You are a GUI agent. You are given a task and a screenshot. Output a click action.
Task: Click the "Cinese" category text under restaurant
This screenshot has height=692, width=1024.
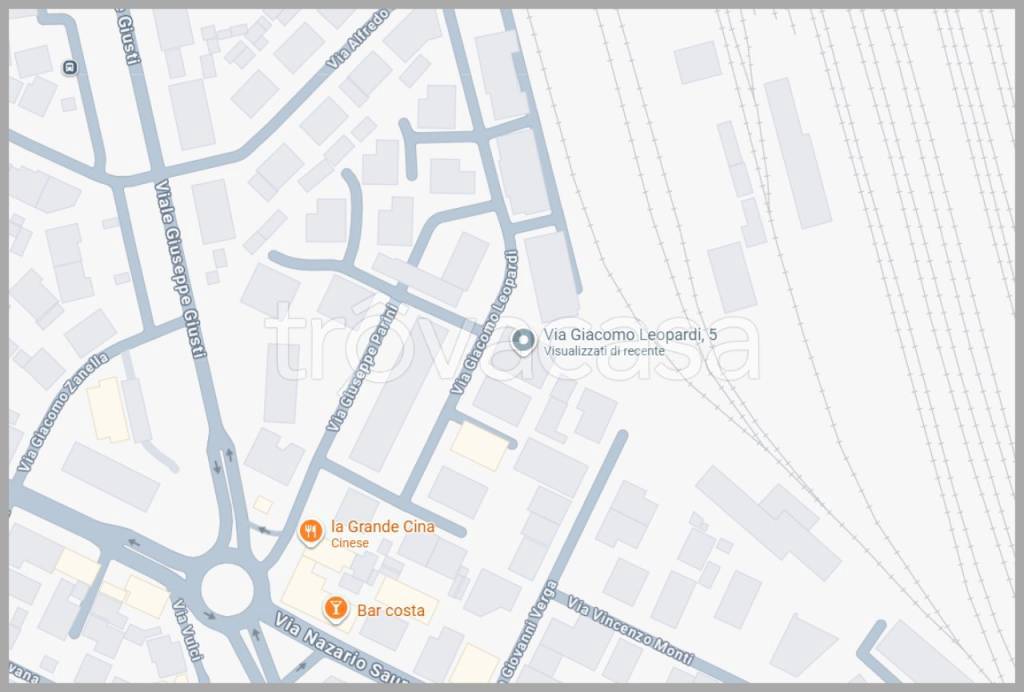[350, 543]
